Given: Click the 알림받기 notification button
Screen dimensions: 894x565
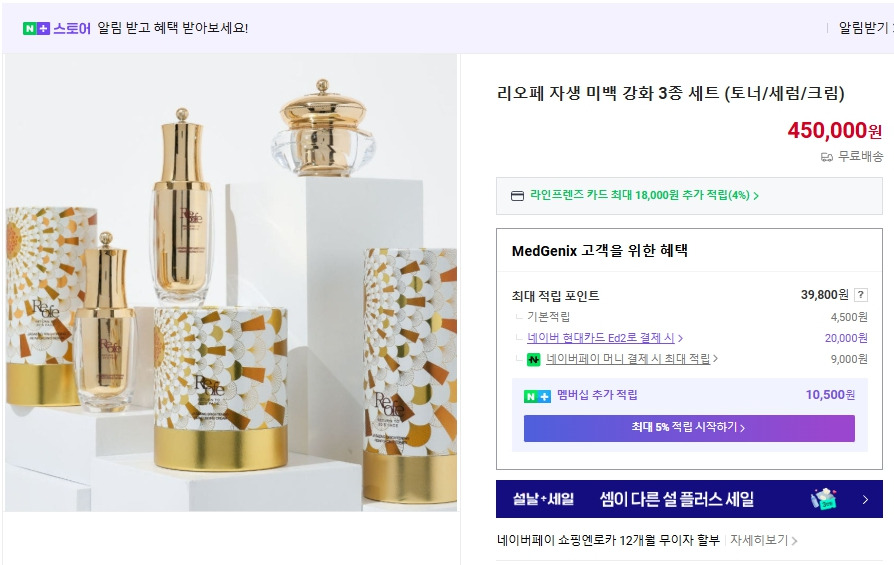Looking at the screenshot, I should pos(863,28).
